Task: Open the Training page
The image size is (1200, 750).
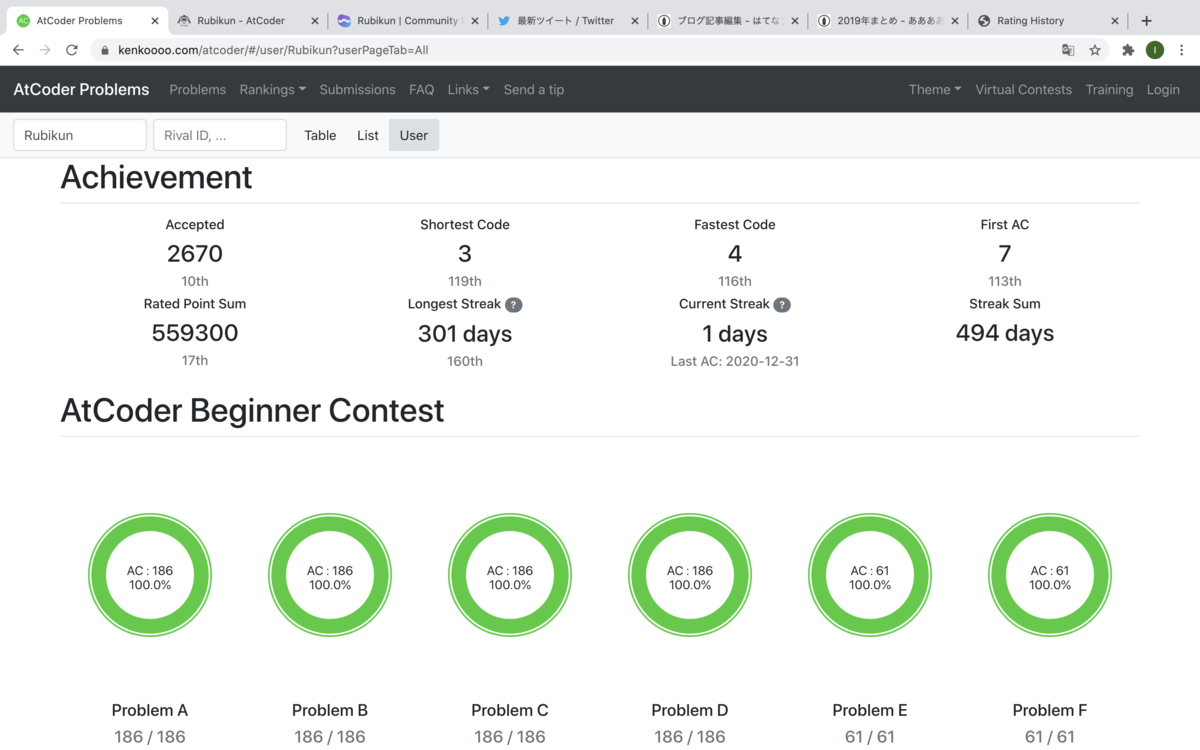Action: tap(1109, 90)
